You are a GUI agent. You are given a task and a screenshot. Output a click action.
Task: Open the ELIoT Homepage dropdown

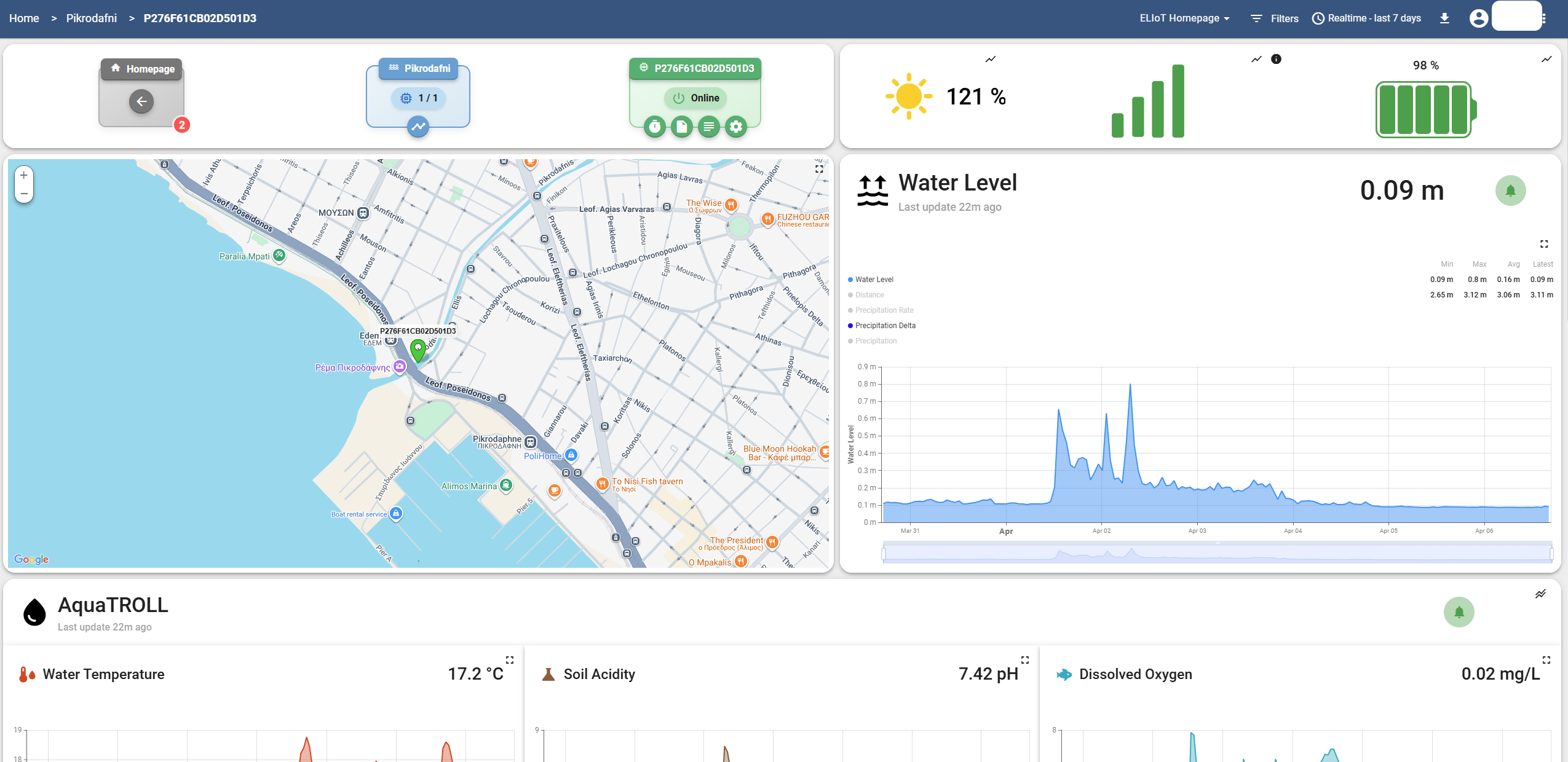point(1184,18)
